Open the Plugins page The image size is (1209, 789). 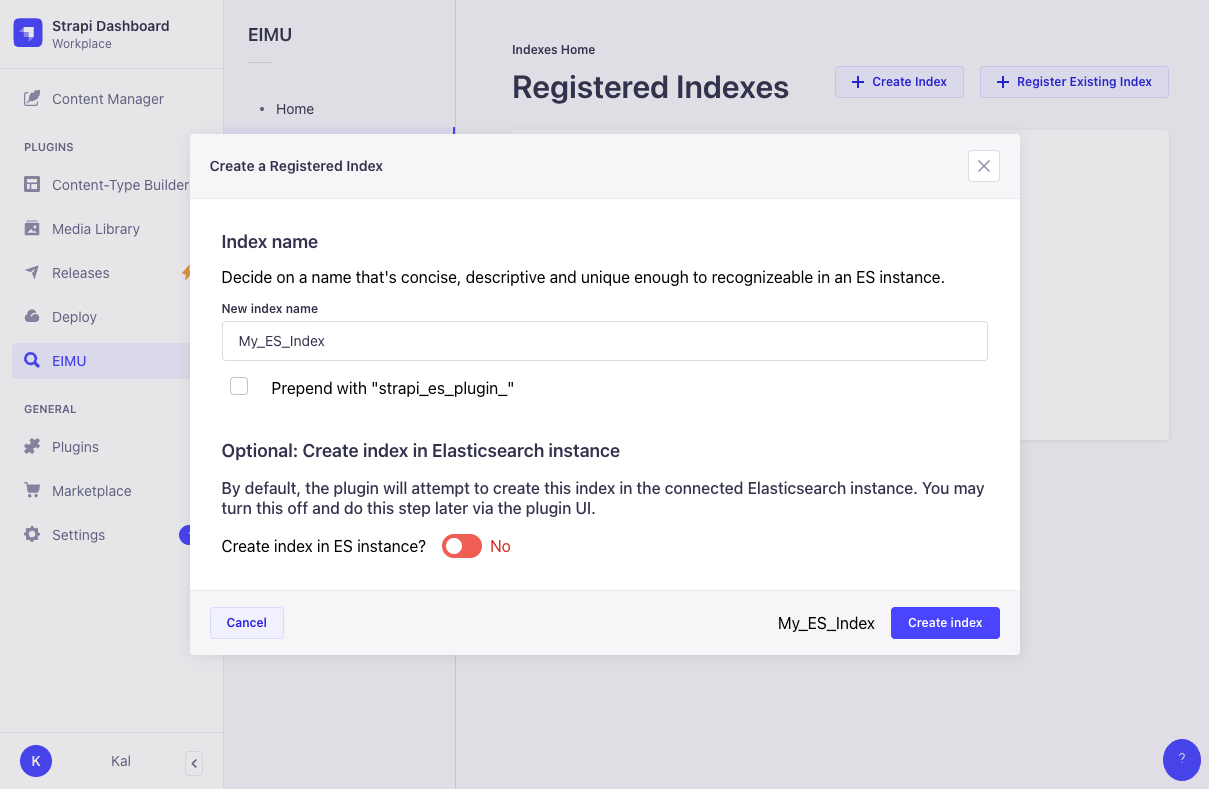pyautogui.click(x=75, y=447)
